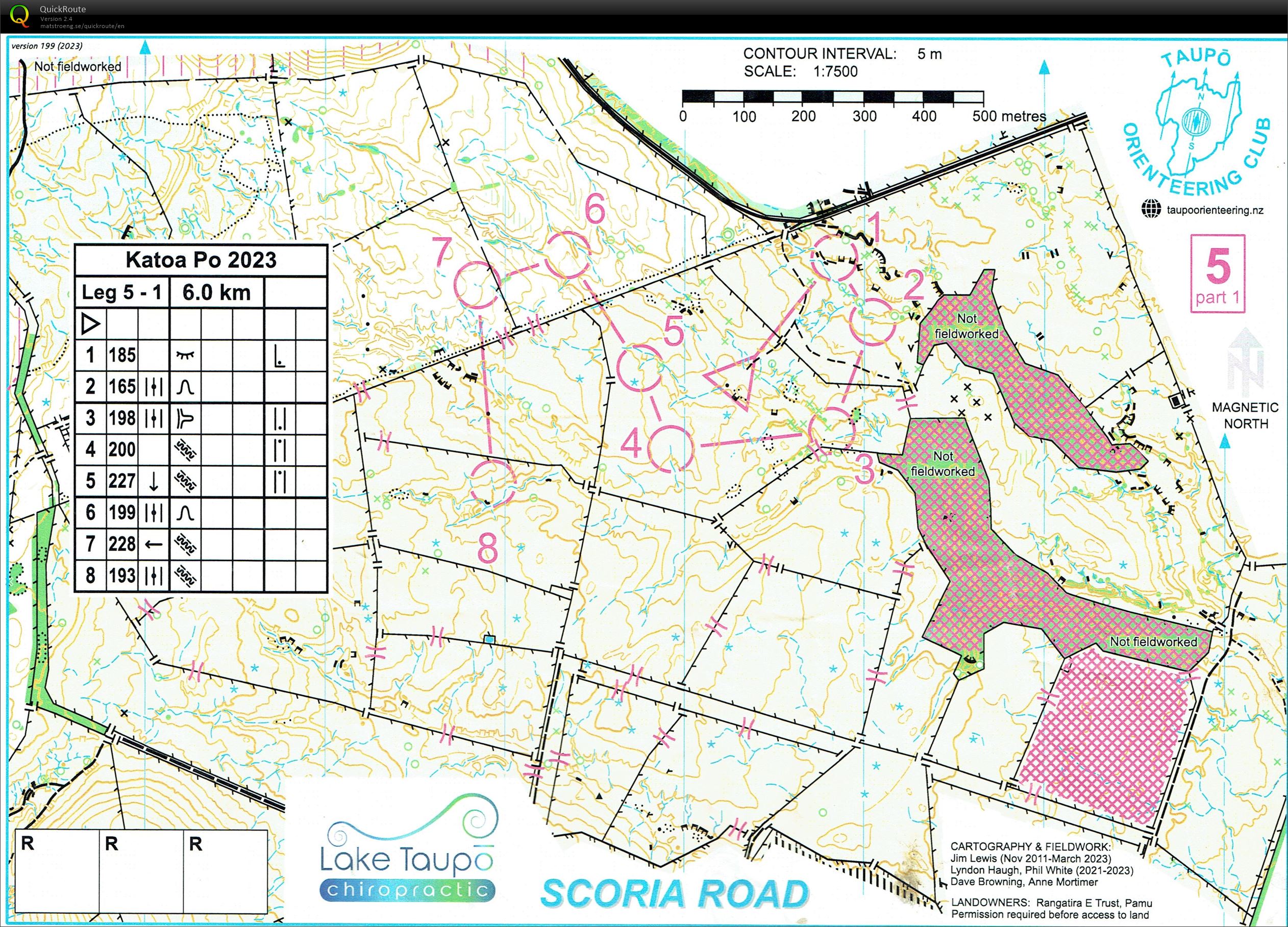Click the pink '5 part 1' box
Image resolution: width=1288 pixels, height=927 pixels.
[x=1218, y=273]
